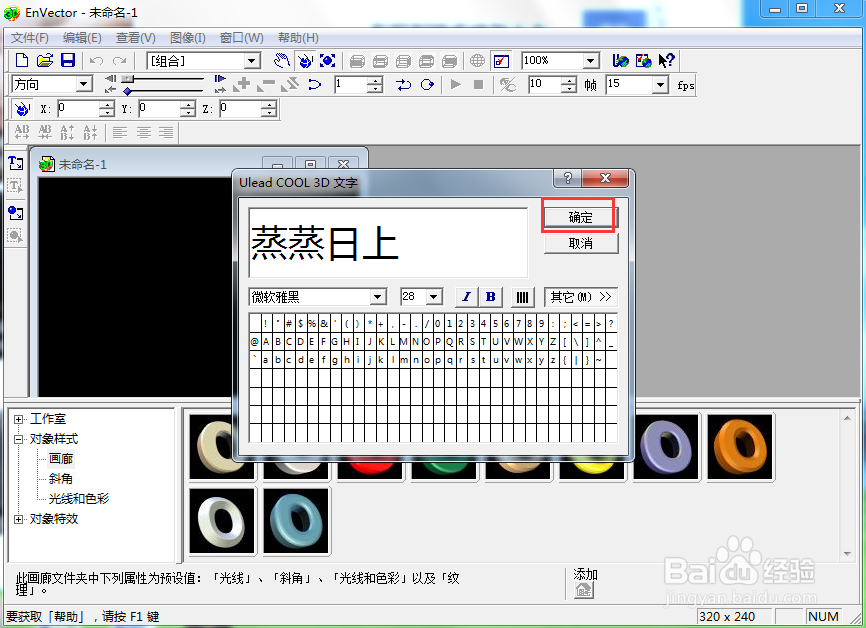Open the 帮助(H) menu
Viewport: 866px width, 628px height.
(x=298, y=38)
